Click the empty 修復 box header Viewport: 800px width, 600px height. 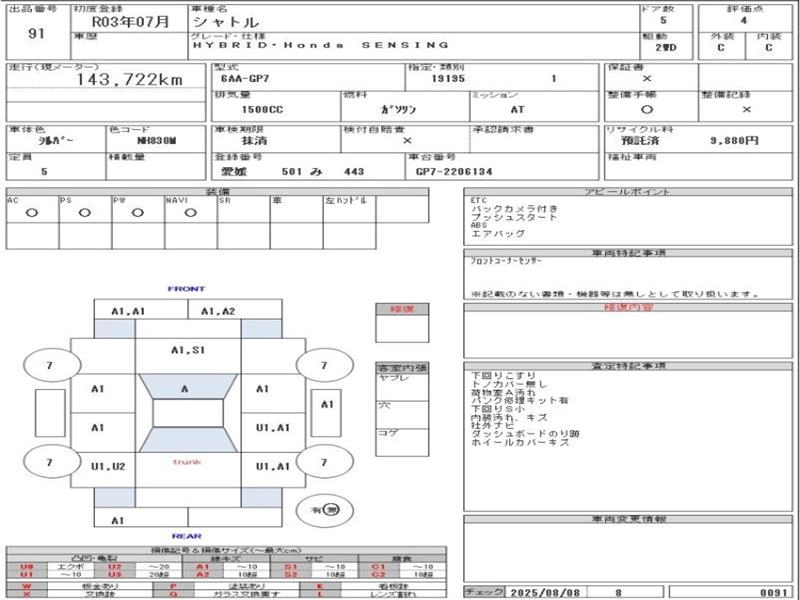402,309
